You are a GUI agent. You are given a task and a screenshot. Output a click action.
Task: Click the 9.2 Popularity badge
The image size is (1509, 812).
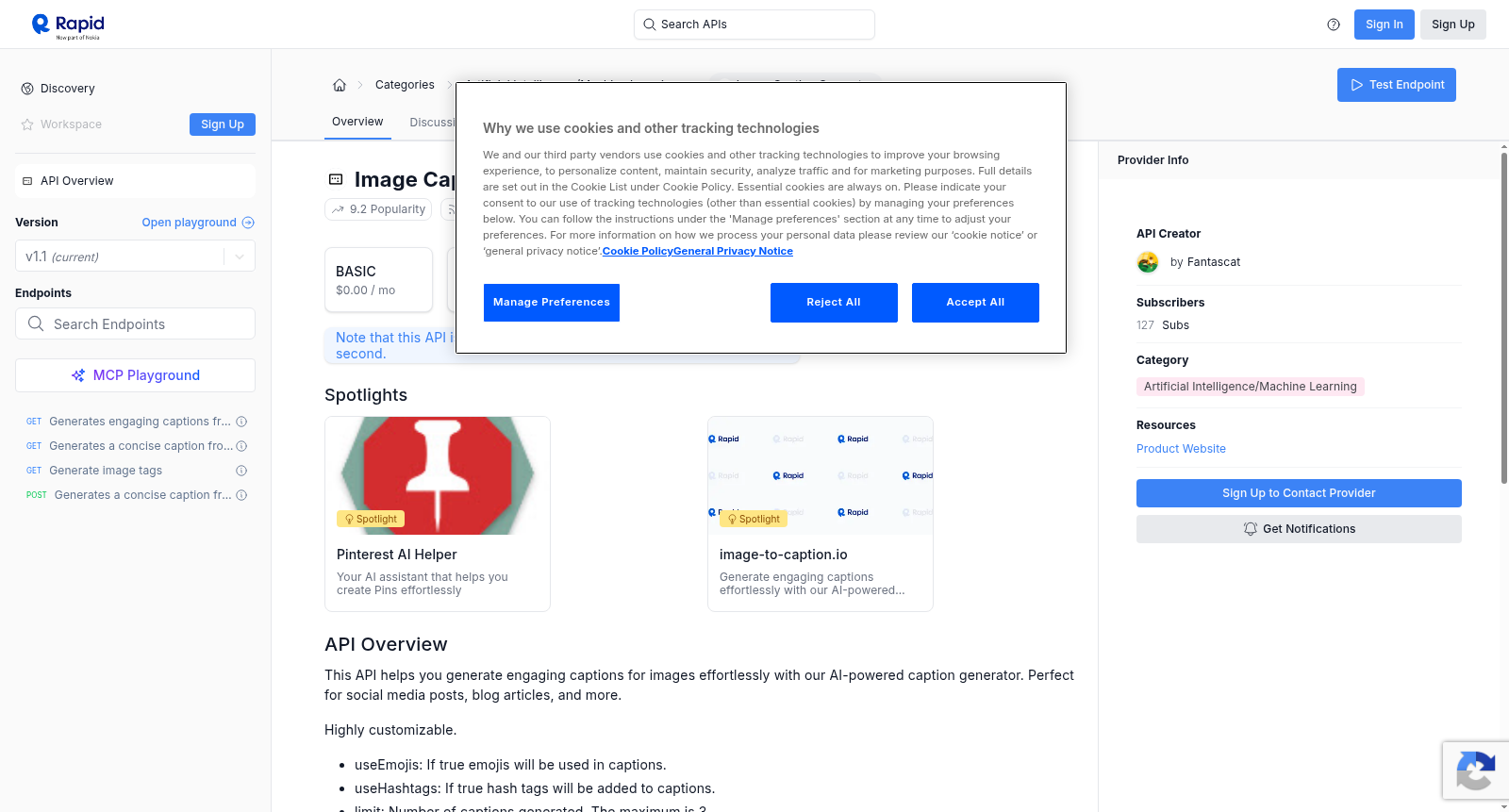378,209
